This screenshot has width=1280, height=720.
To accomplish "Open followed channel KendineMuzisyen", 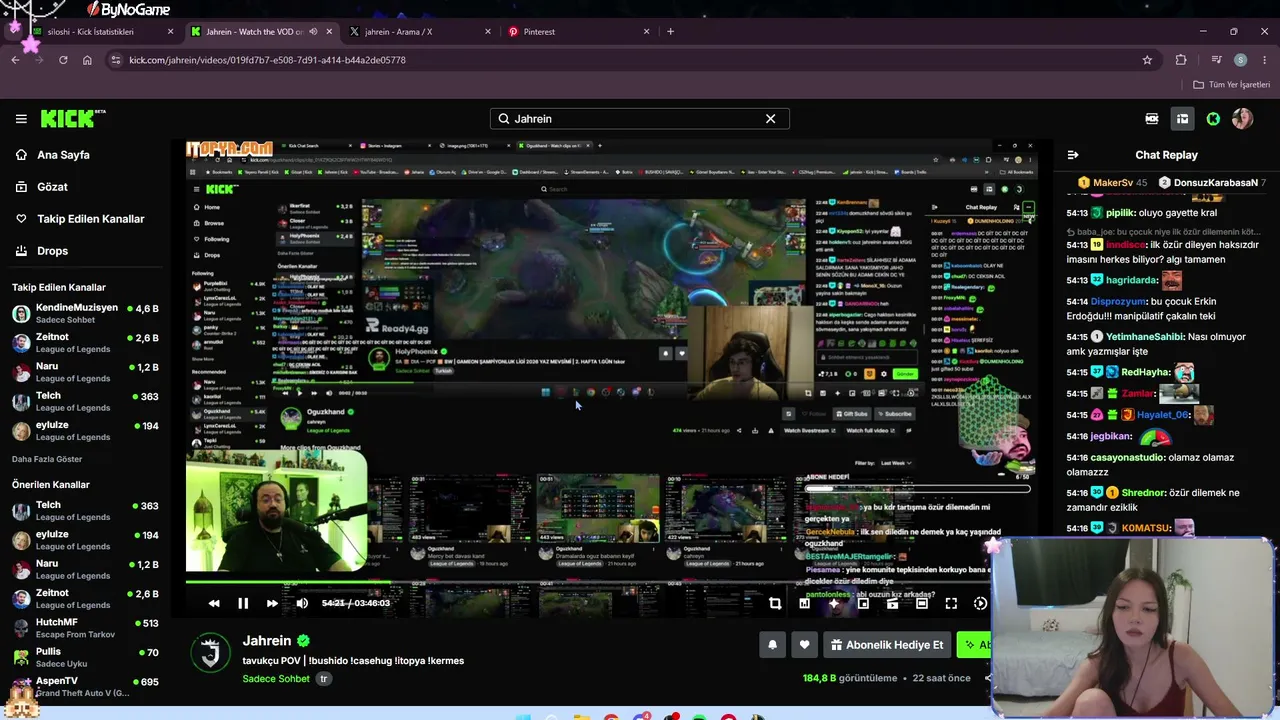I will pos(84,313).
